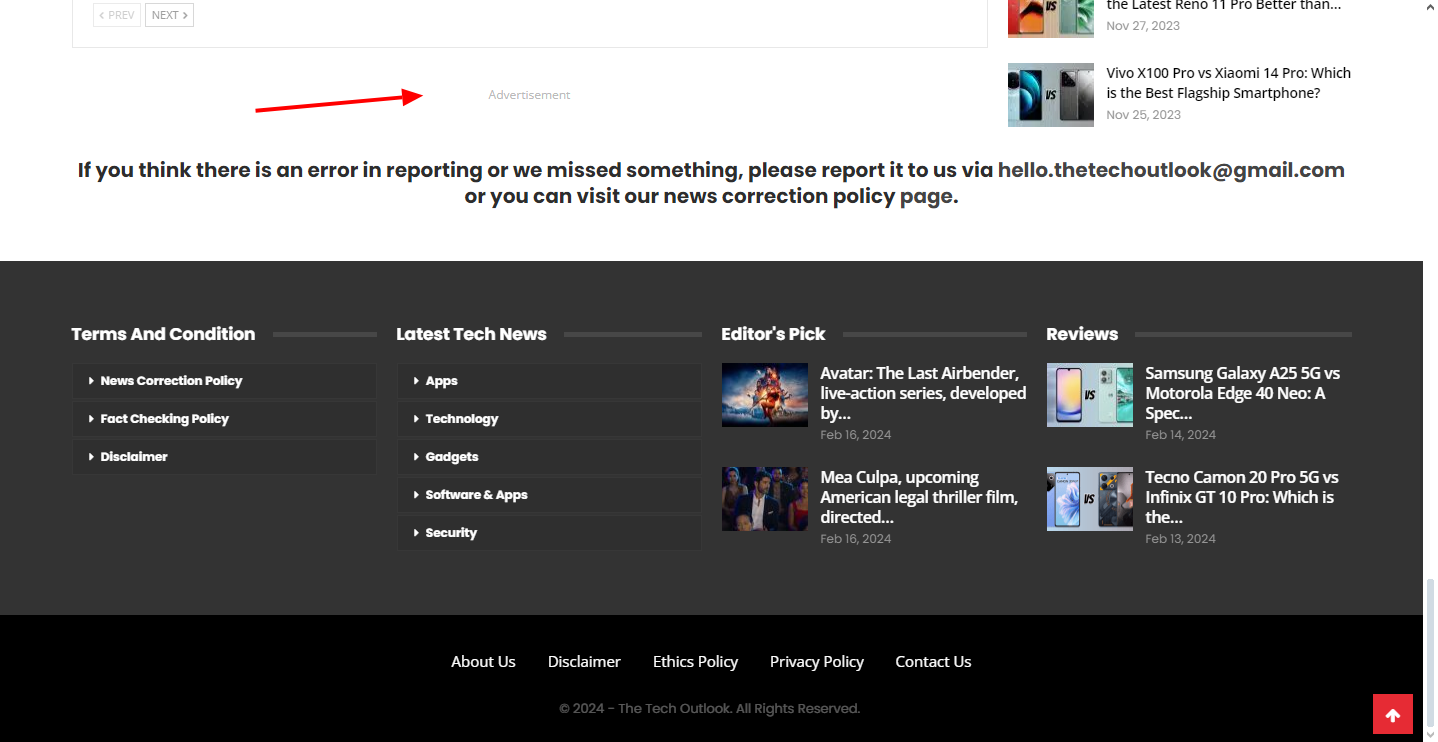Open the Privacy Policy footer link

(816, 662)
